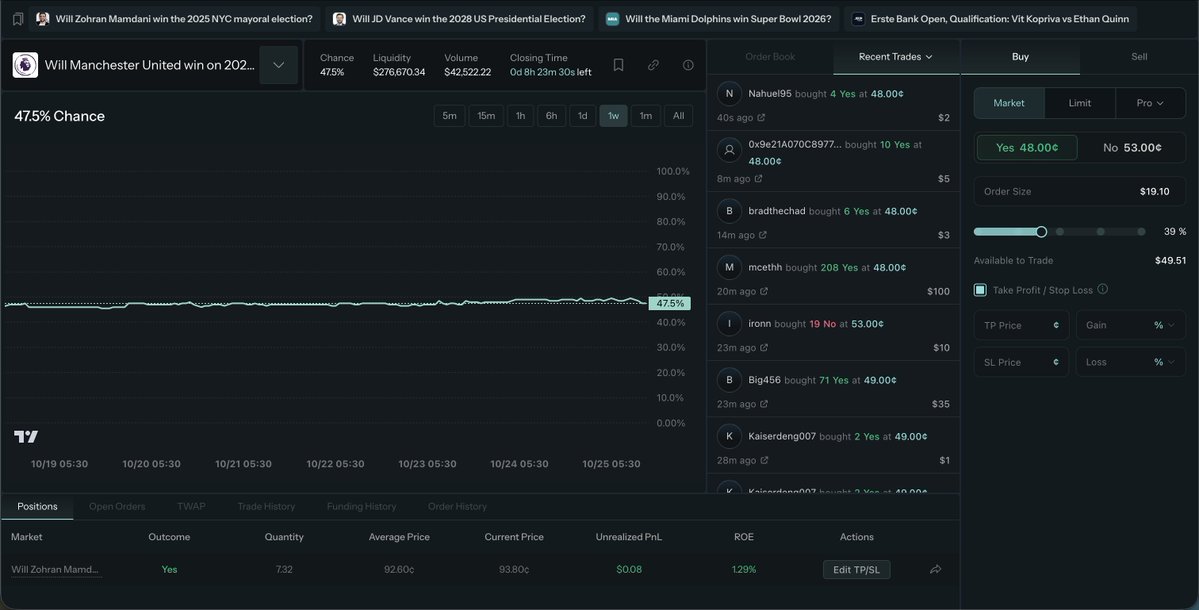Open the 8m ago trade external link
This screenshot has height=610, width=1199.
coord(759,179)
